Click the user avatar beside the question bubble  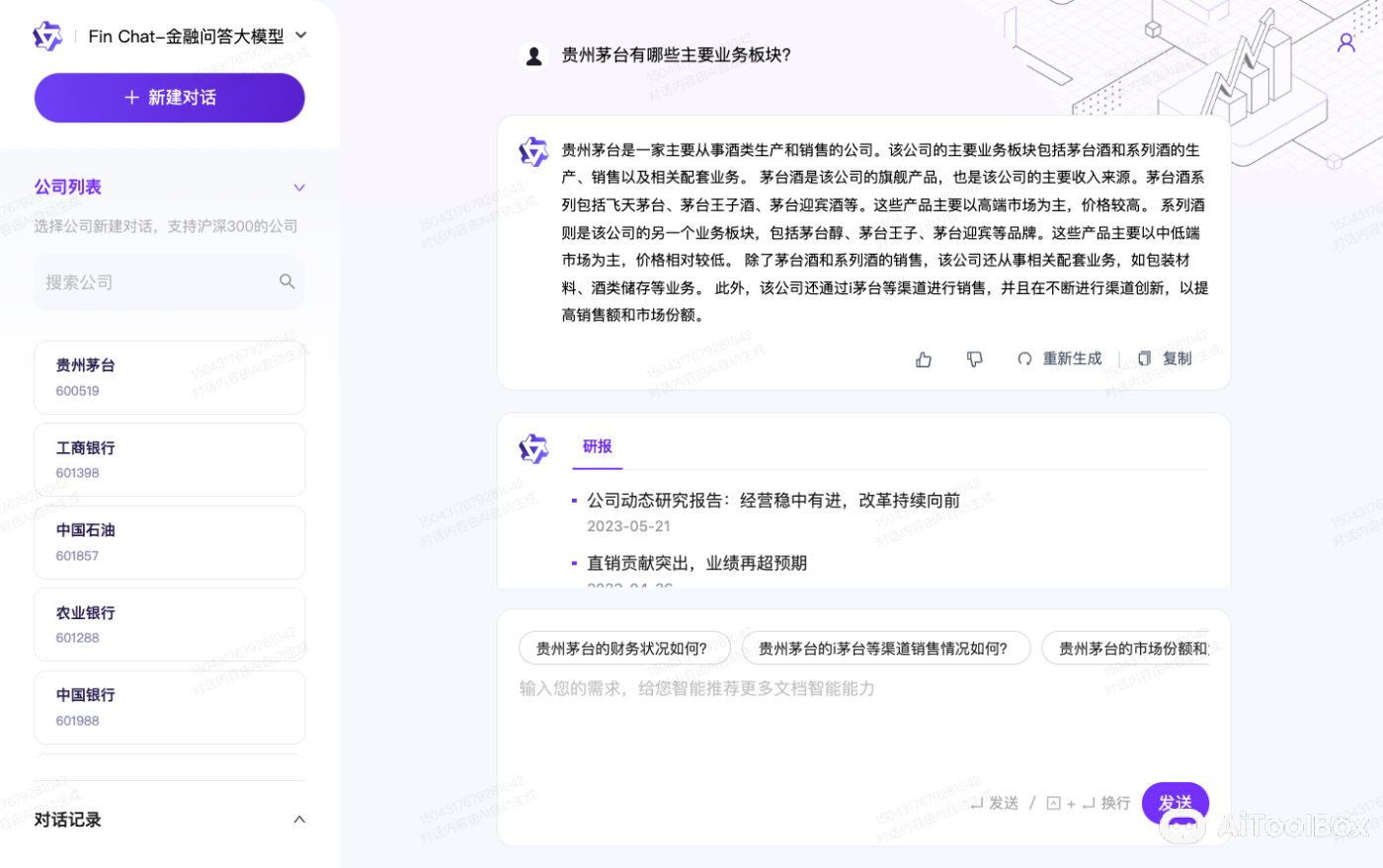533,55
